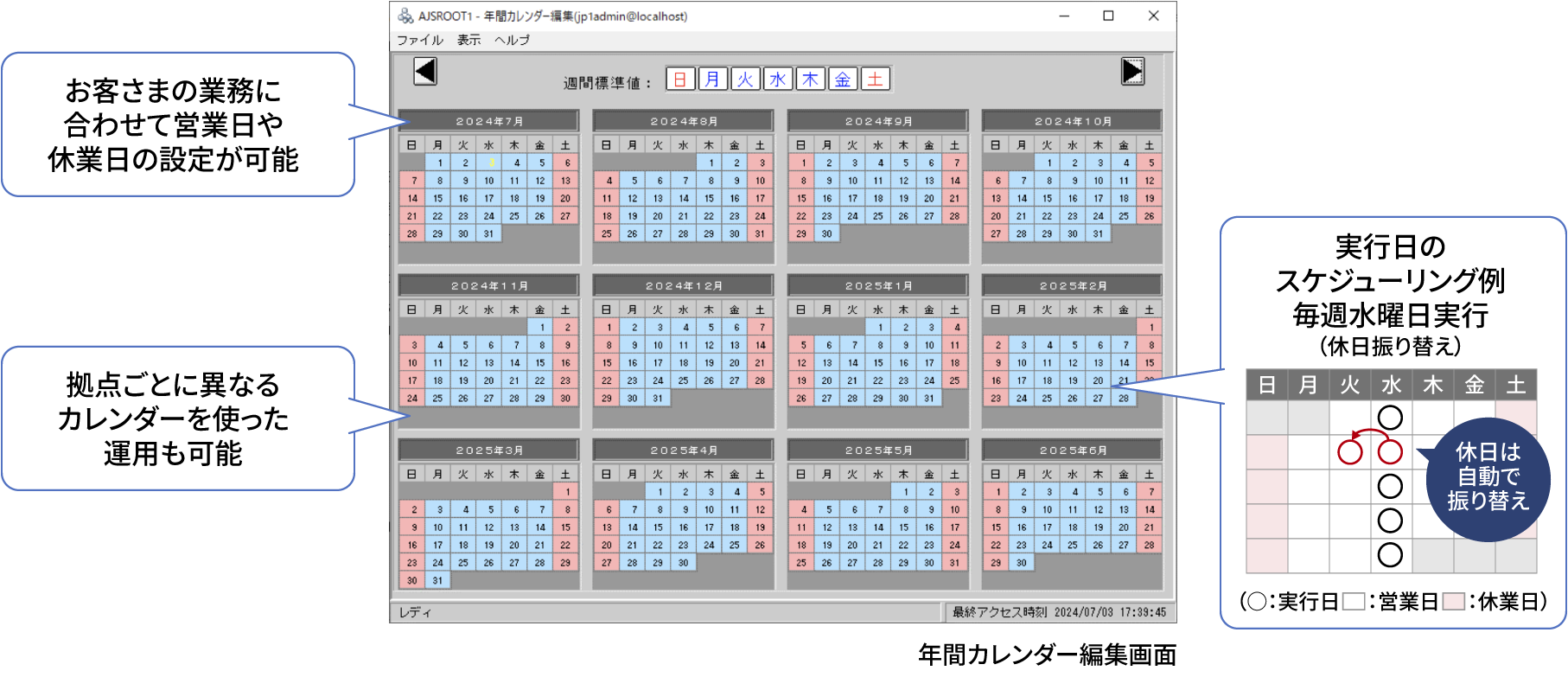1568x690 pixels.
Task: Toggle Friday (金) weekly standard value
Action: [x=843, y=80]
